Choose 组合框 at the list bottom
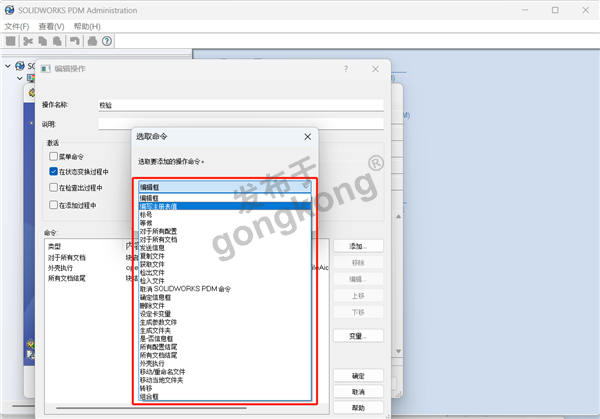600x419 pixels. 225,396
